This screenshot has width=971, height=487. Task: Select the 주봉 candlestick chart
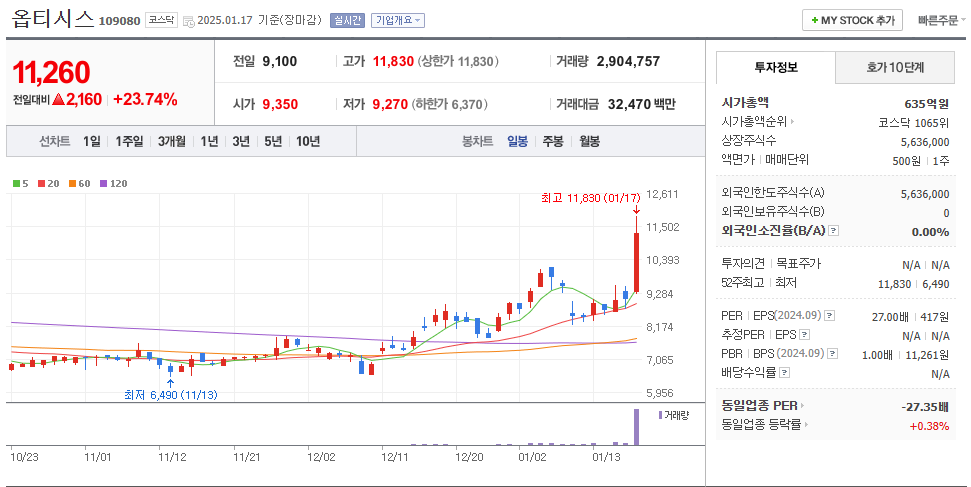click(x=553, y=141)
